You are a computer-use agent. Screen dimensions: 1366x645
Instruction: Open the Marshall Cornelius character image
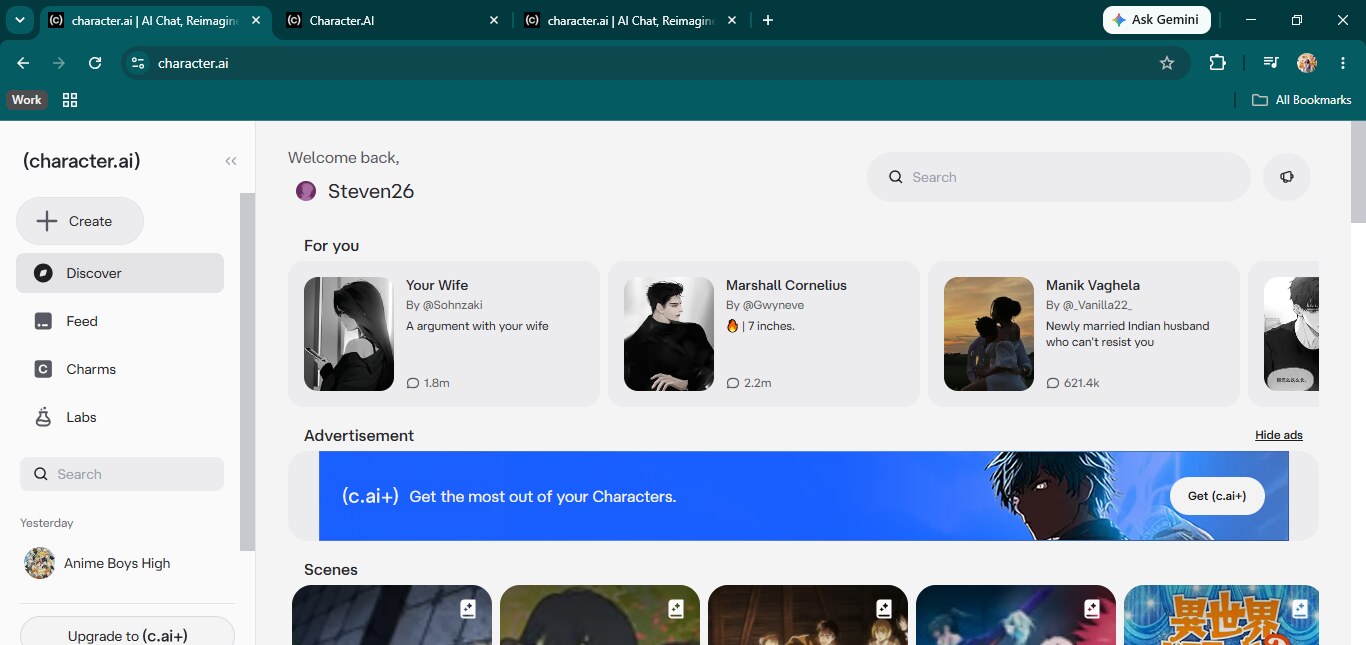pos(669,334)
